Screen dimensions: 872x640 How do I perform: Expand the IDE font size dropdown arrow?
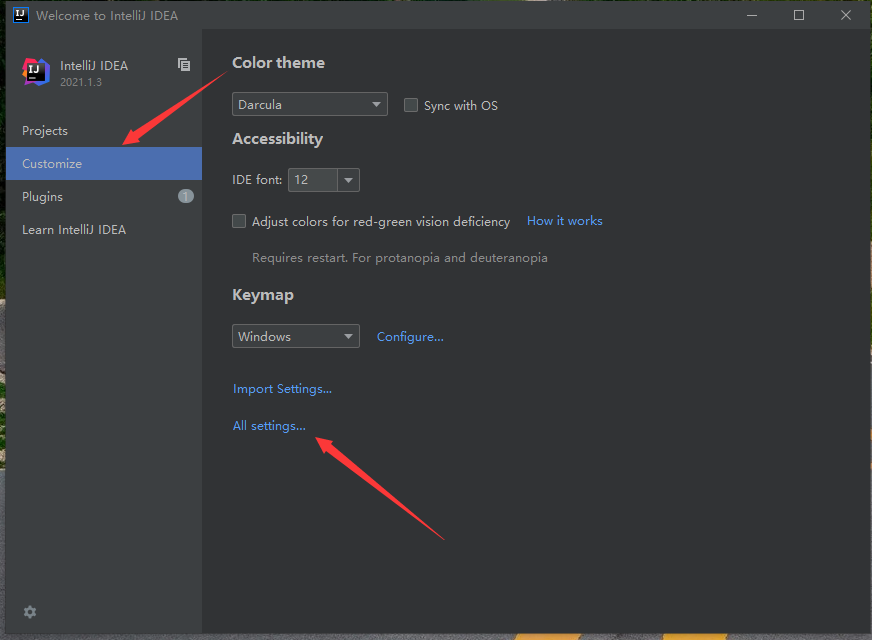pos(349,180)
